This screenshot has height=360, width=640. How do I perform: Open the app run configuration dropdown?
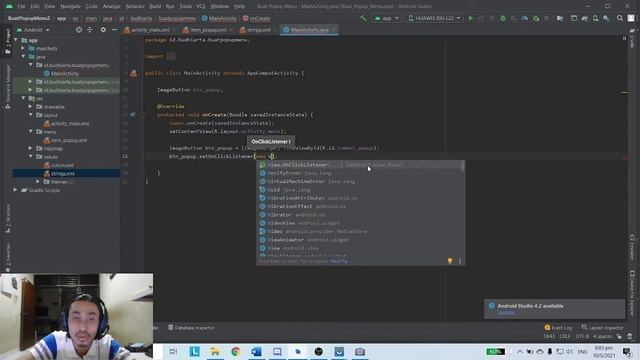pos(386,18)
